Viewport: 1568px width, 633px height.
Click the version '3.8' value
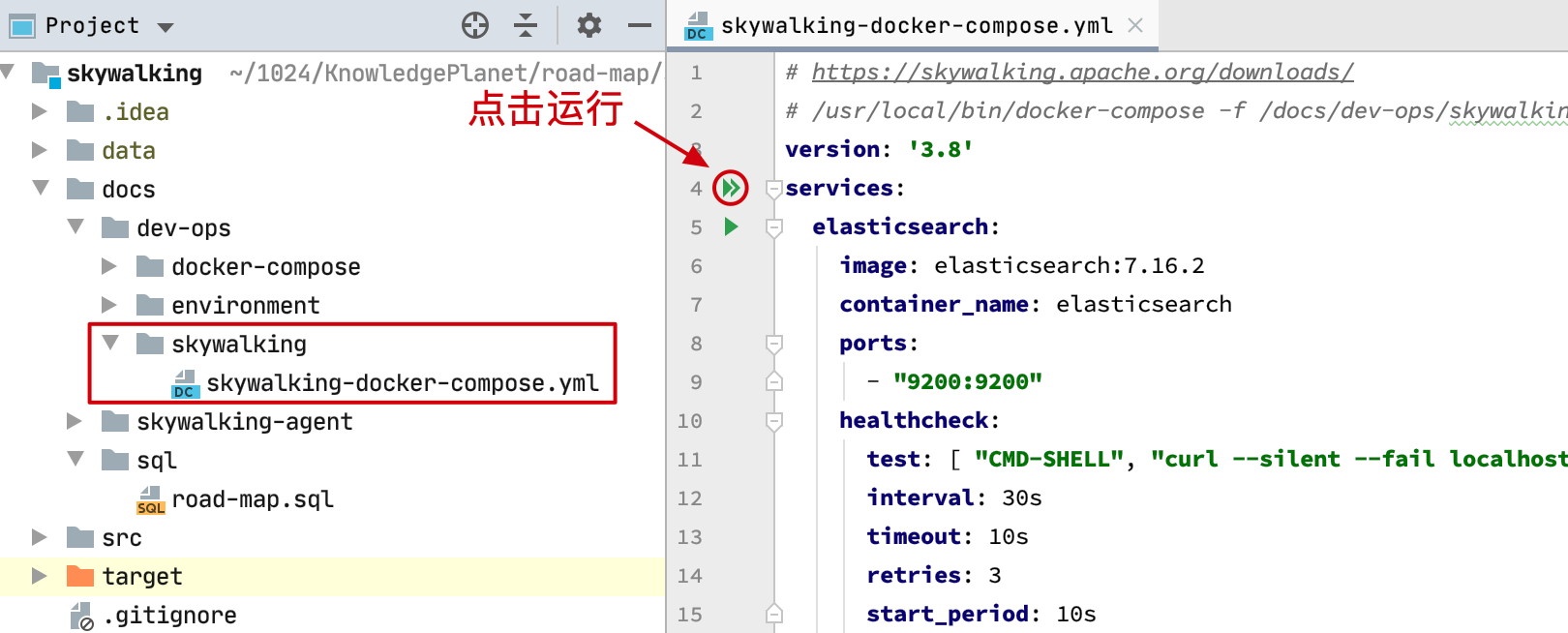[x=940, y=150]
